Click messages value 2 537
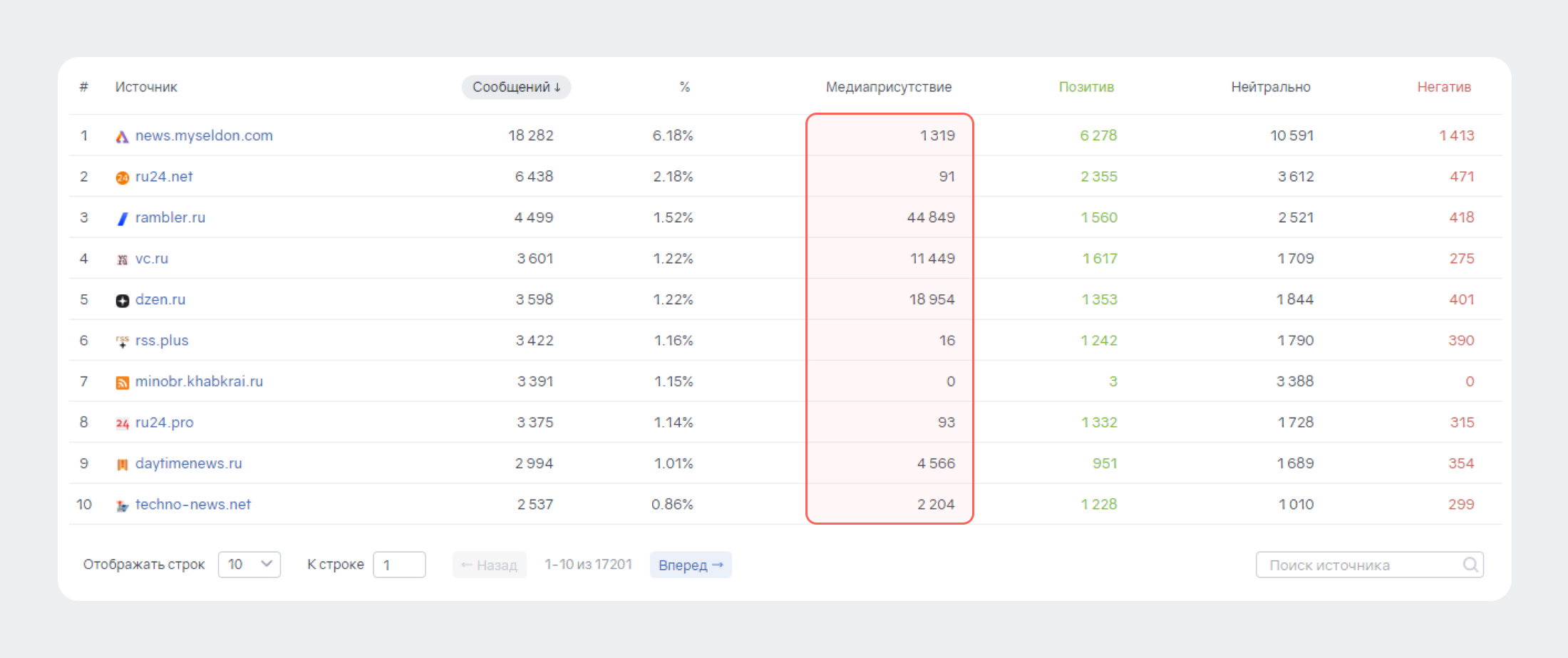Viewport: 1568px width, 658px height. tap(535, 504)
